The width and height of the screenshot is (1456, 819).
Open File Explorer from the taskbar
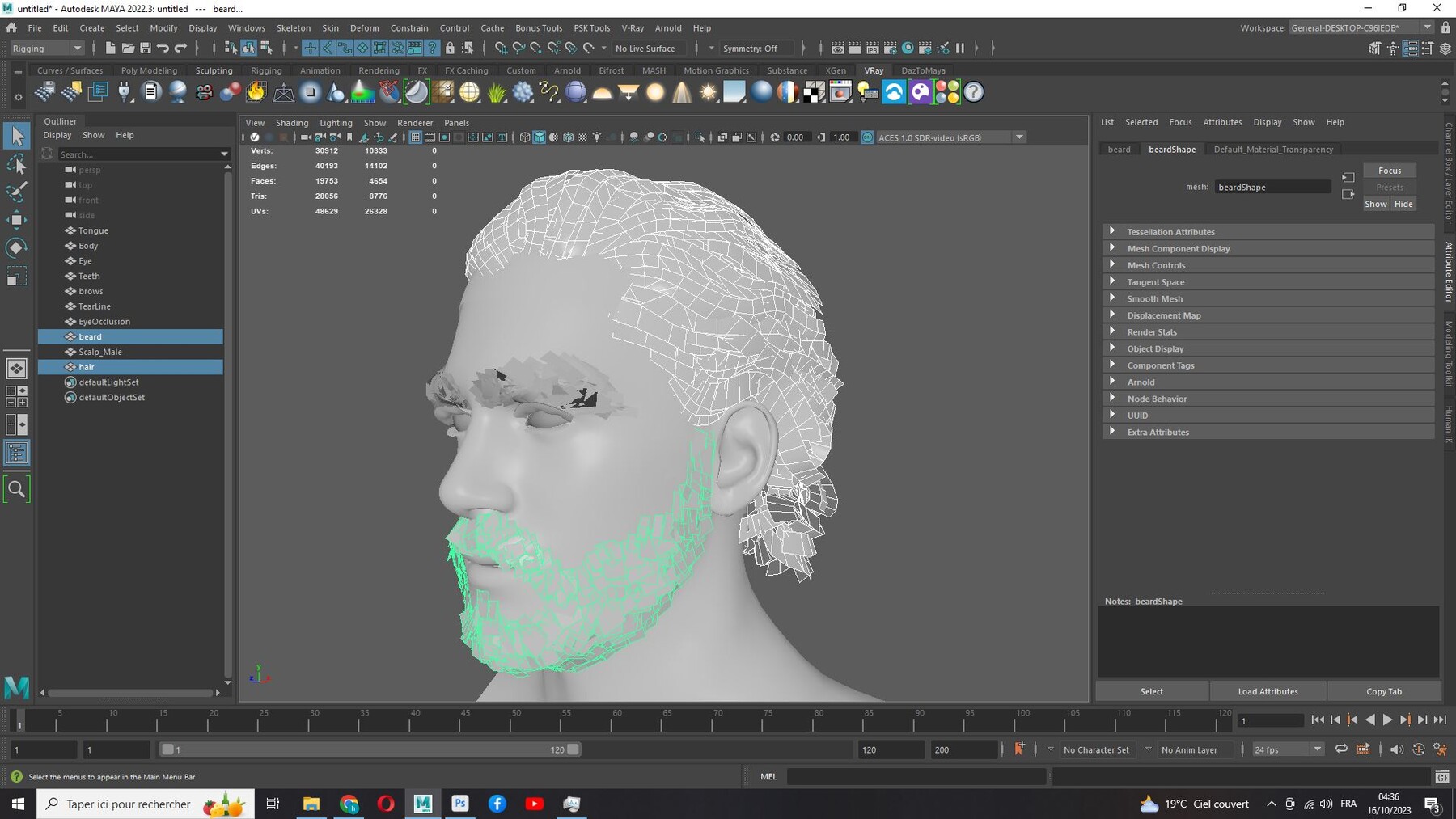point(311,804)
